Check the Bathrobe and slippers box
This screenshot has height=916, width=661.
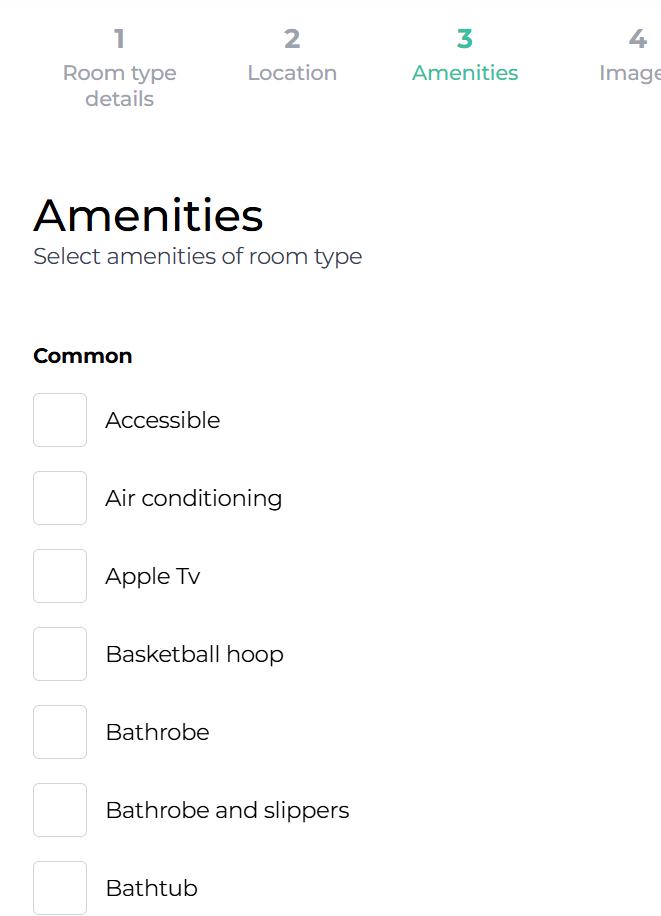(60, 810)
